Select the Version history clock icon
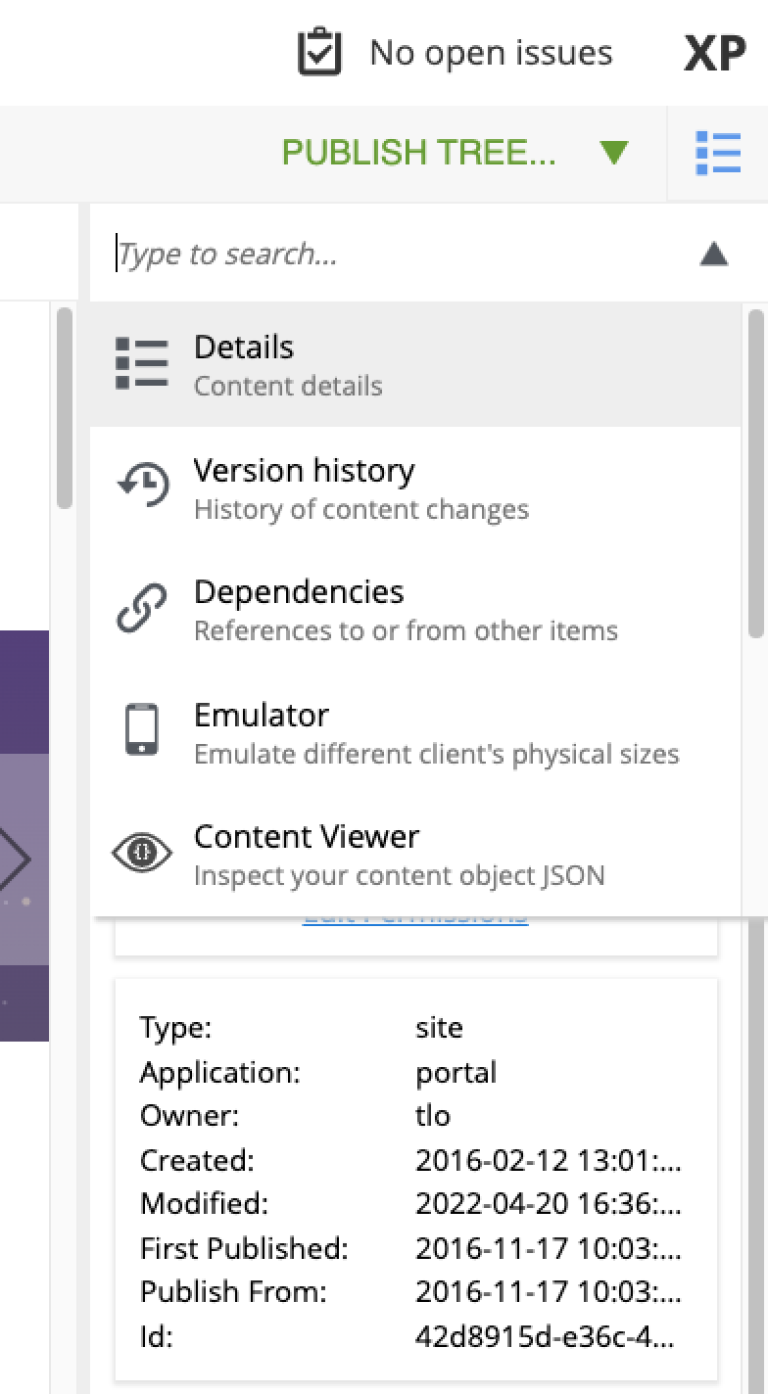This screenshot has height=1394, width=768. [142, 486]
